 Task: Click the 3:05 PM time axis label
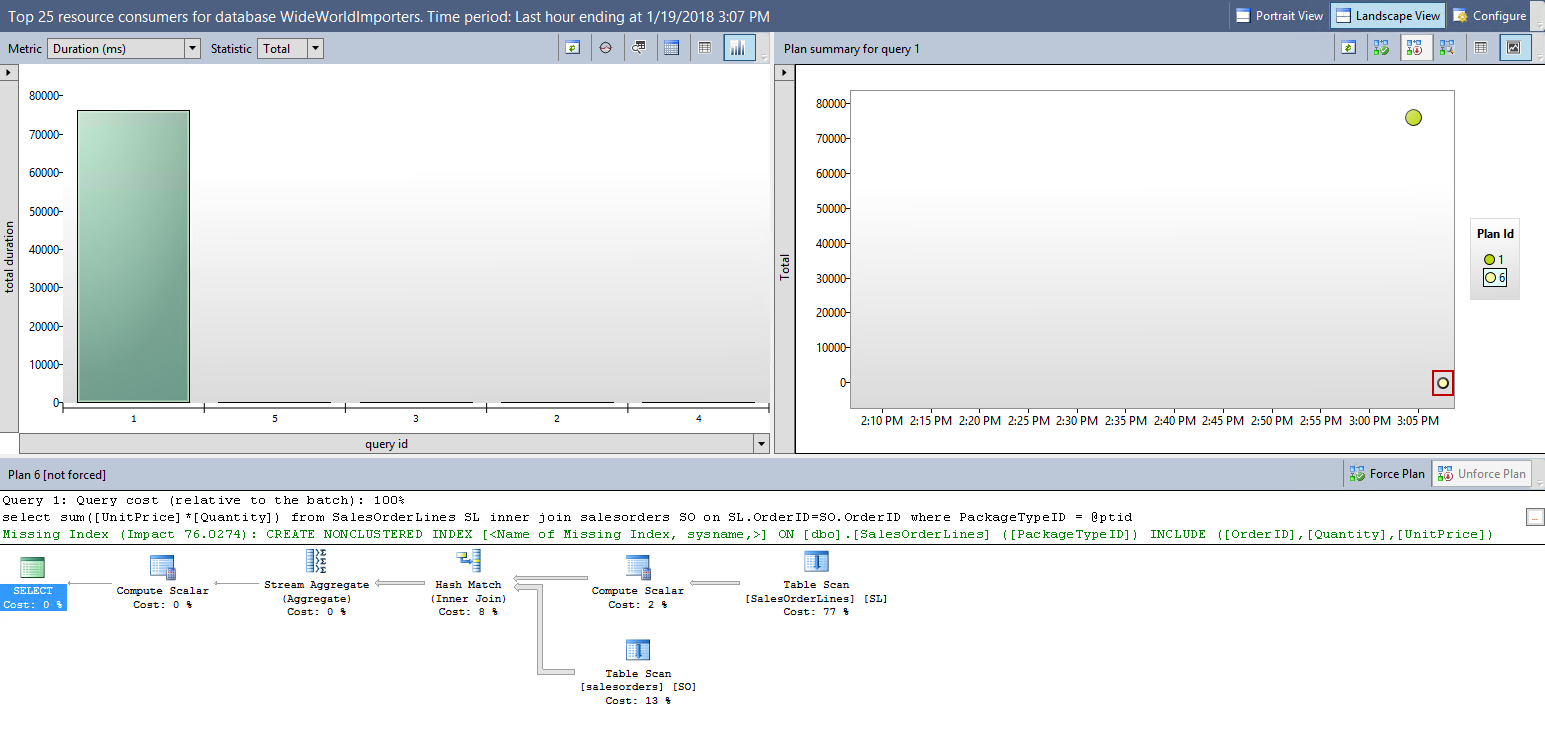1418,421
